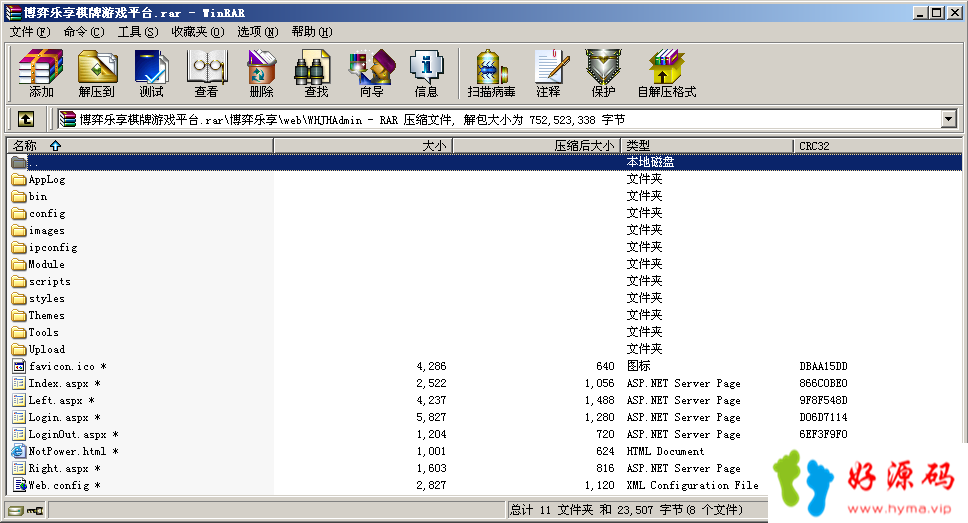Viewport: 968px width, 523px height.
Task: Click the '本地磁盘' type cell
Action: 650,162
